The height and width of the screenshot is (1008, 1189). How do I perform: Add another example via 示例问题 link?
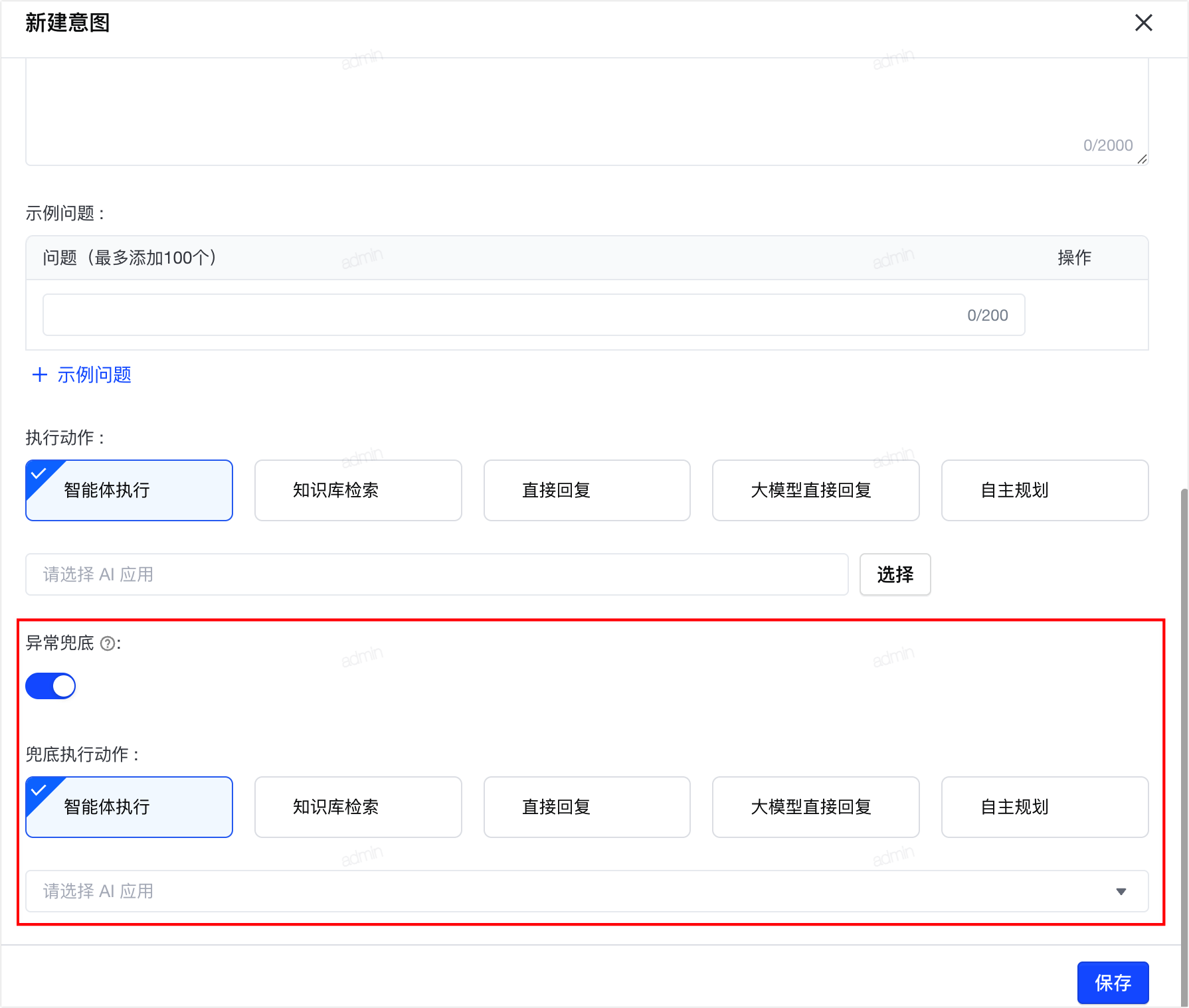pyautogui.click(x=94, y=375)
